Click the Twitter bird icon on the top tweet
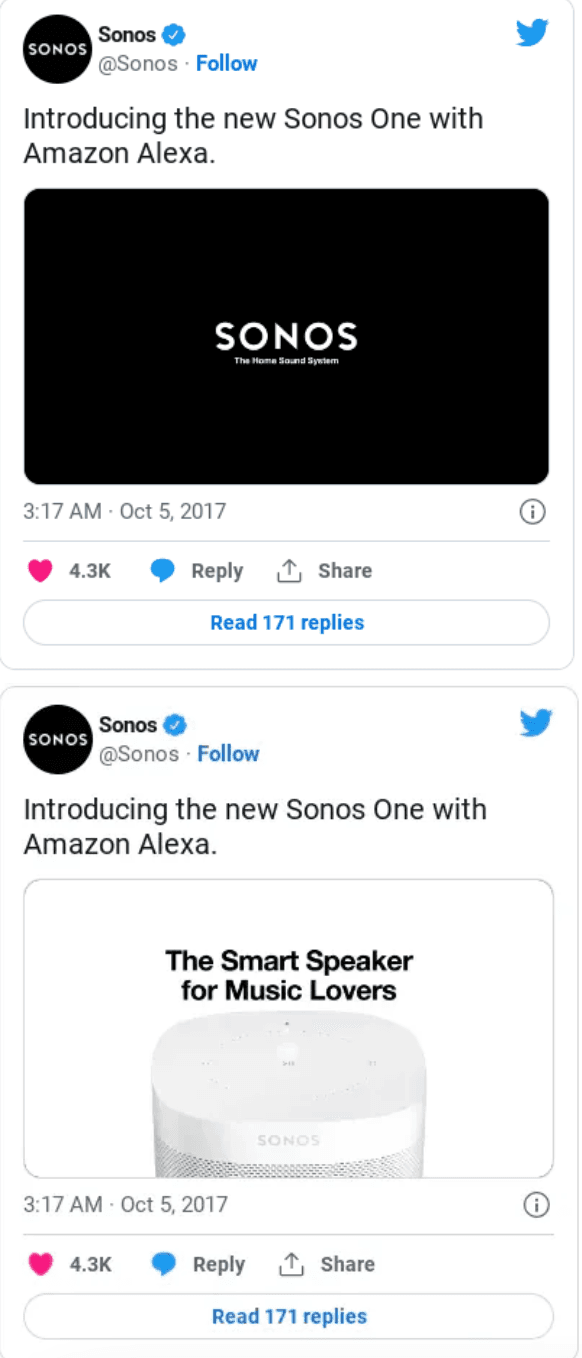The width and height of the screenshot is (582, 1358). [534, 31]
